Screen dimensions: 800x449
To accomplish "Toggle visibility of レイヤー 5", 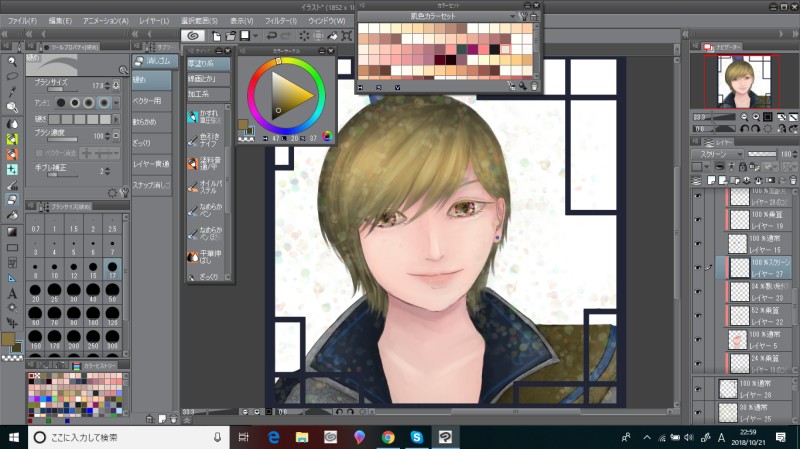I will 698,339.
